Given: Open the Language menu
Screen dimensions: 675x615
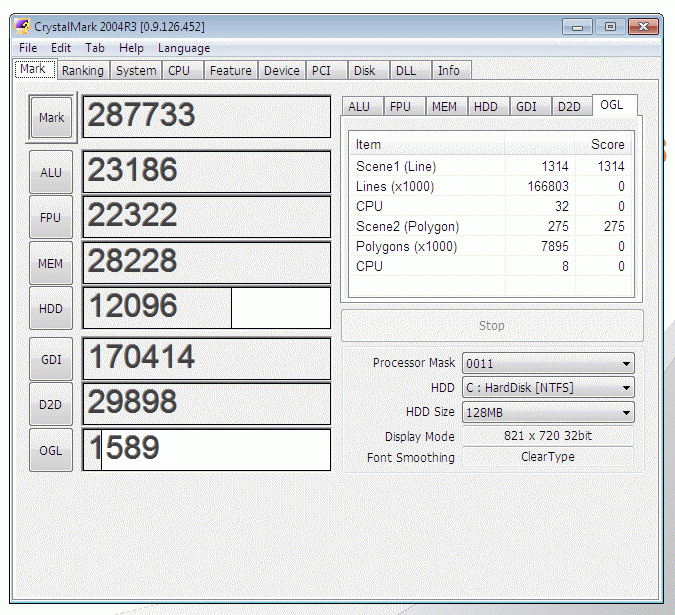Looking at the screenshot, I should (x=184, y=48).
